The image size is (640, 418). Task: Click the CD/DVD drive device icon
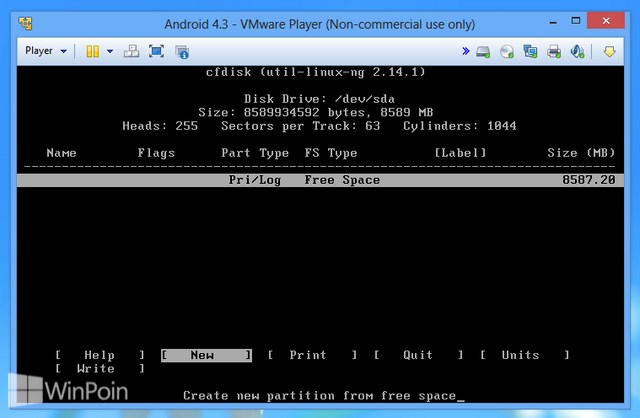click(x=507, y=52)
